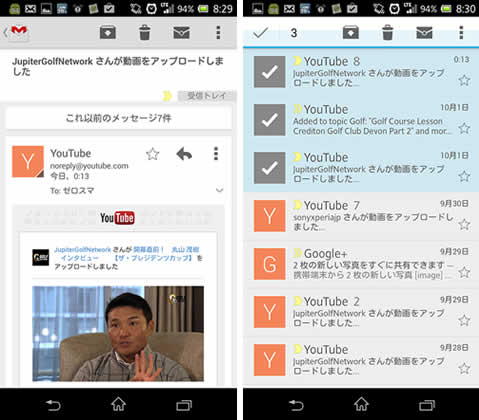Image resolution: width=479 pixels, height=420 pixels.
Task: Select the 9月28日 YouTube conversation avatar
Action: coord(270,360)
